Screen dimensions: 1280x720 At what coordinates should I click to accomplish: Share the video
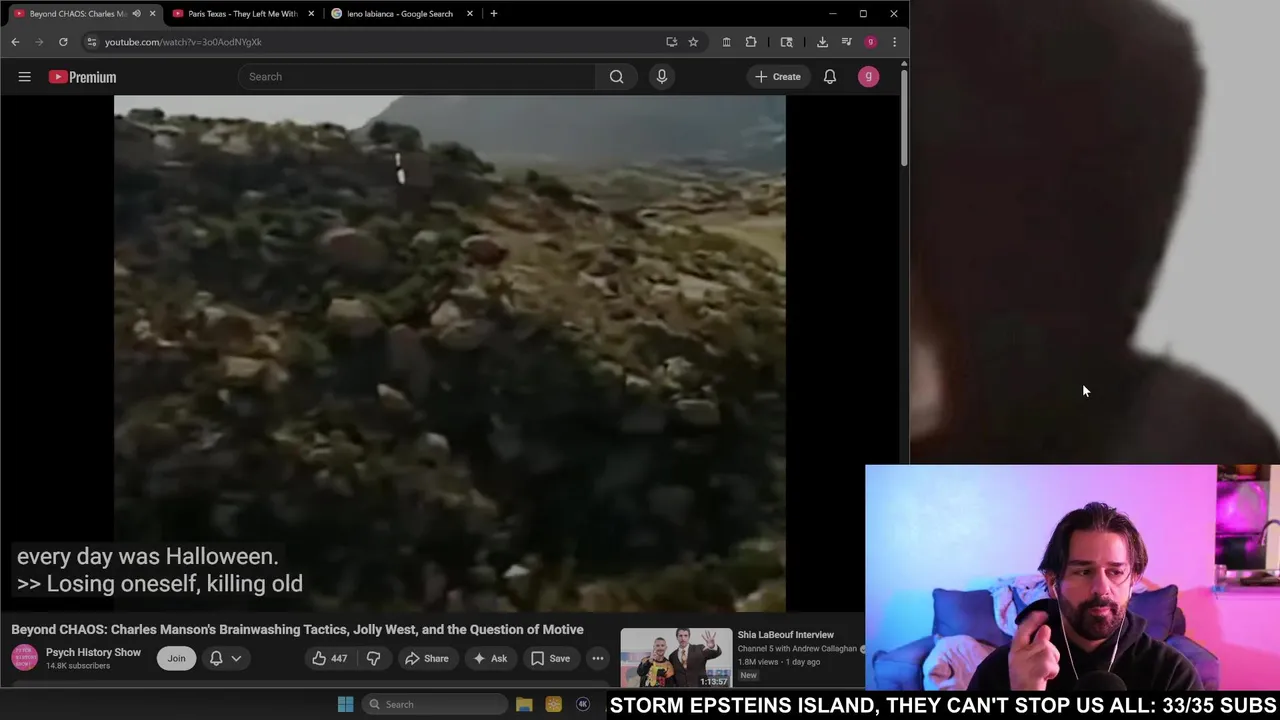[426, 658]
